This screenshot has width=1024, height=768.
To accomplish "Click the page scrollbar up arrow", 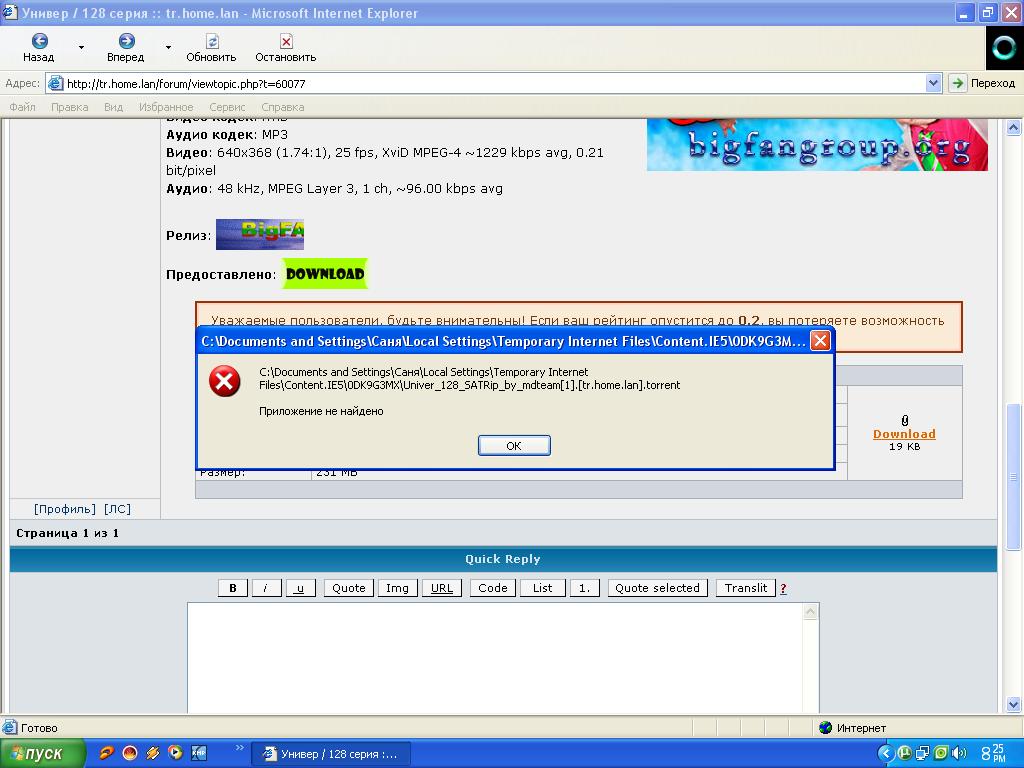I will [1014, 127].
